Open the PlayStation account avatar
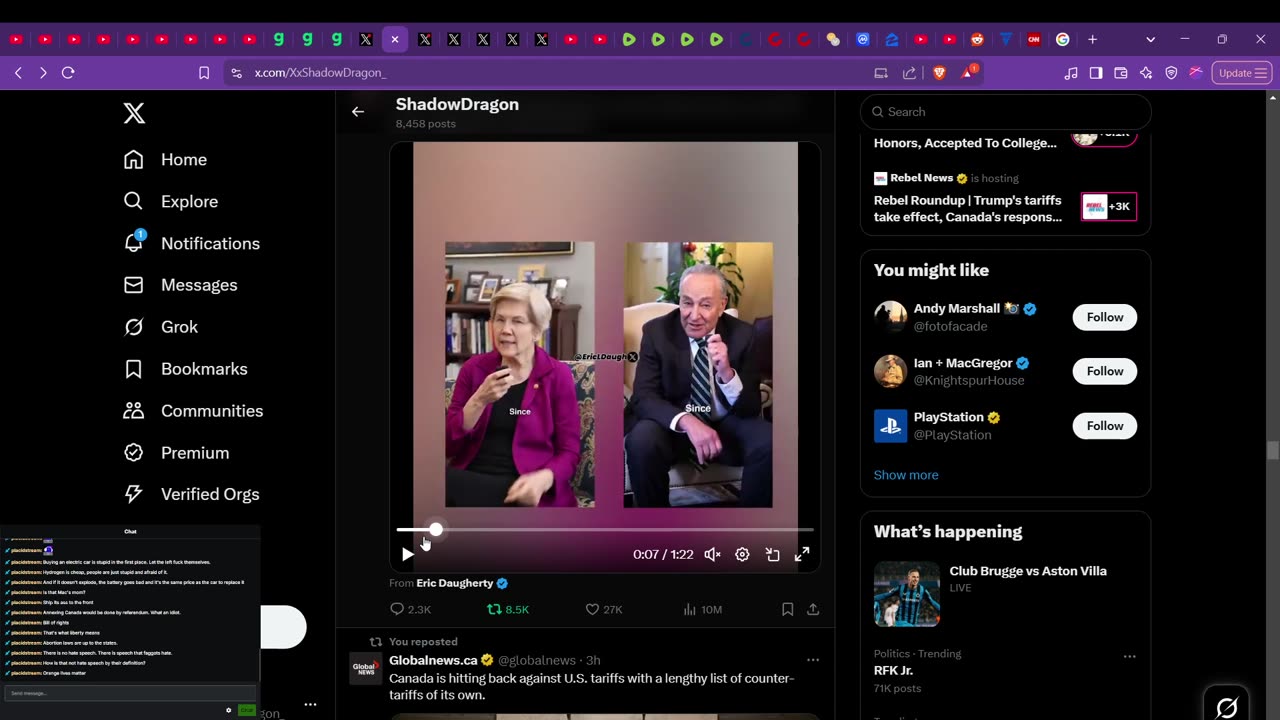 coord(890,426)
